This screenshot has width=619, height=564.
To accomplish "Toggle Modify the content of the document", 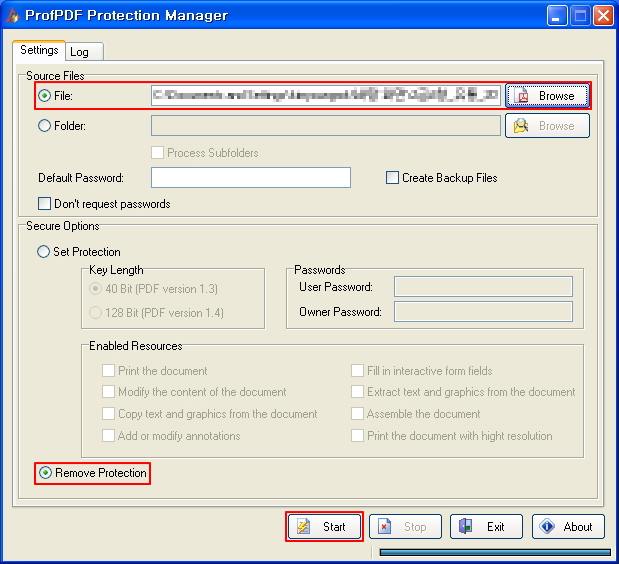I will [x=108, y=392].
